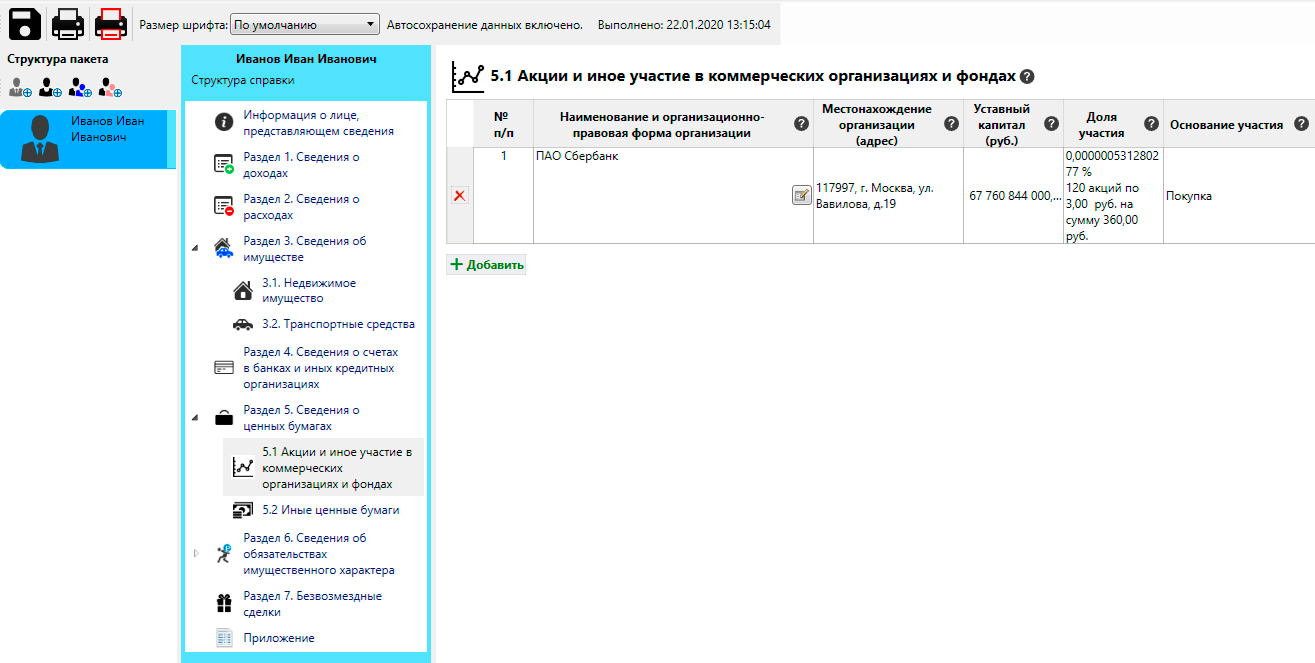This screenshot has height=663, width=1315.
Task: Open Раздел 7. Безвозмездные сделки
Action: click(312, 604)
